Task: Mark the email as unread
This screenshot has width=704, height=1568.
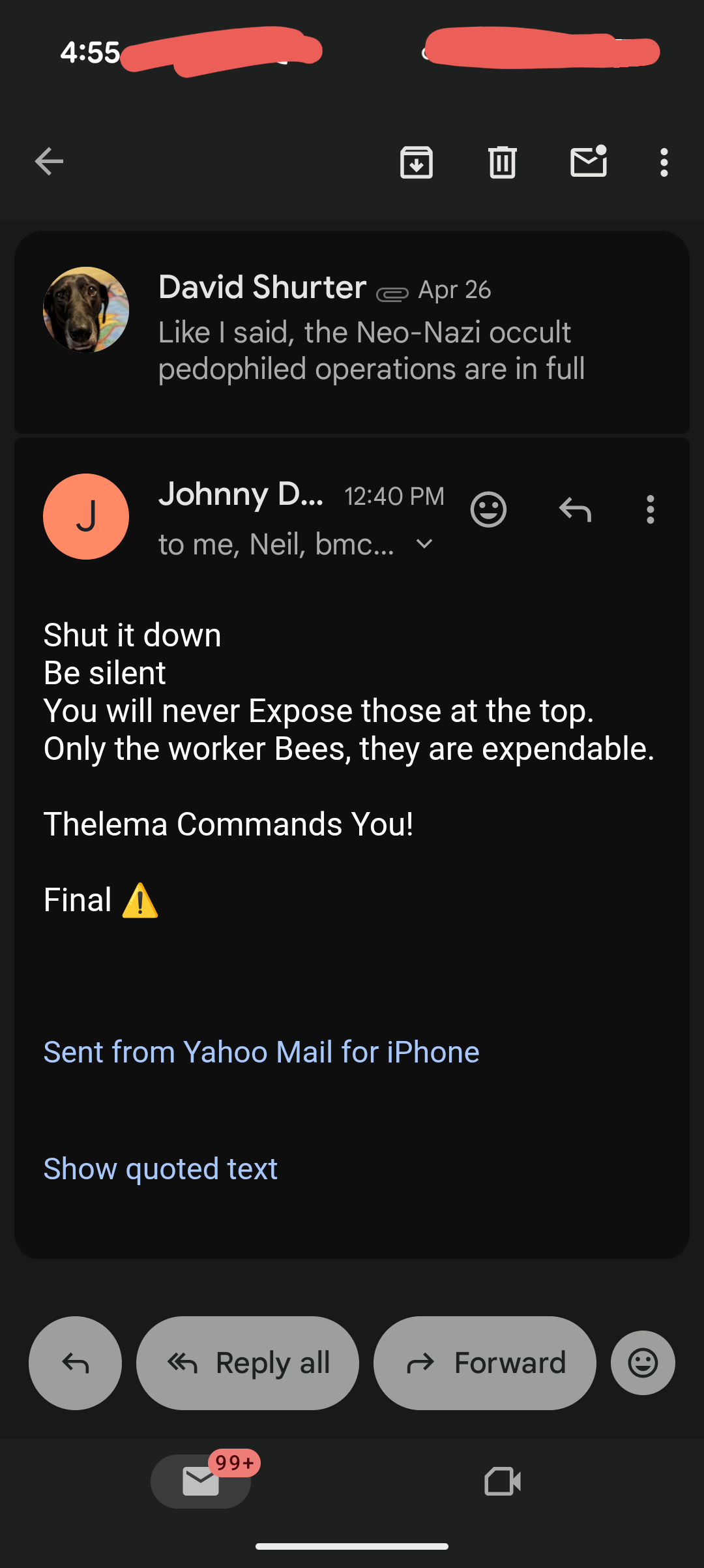Action: point(588,162)
